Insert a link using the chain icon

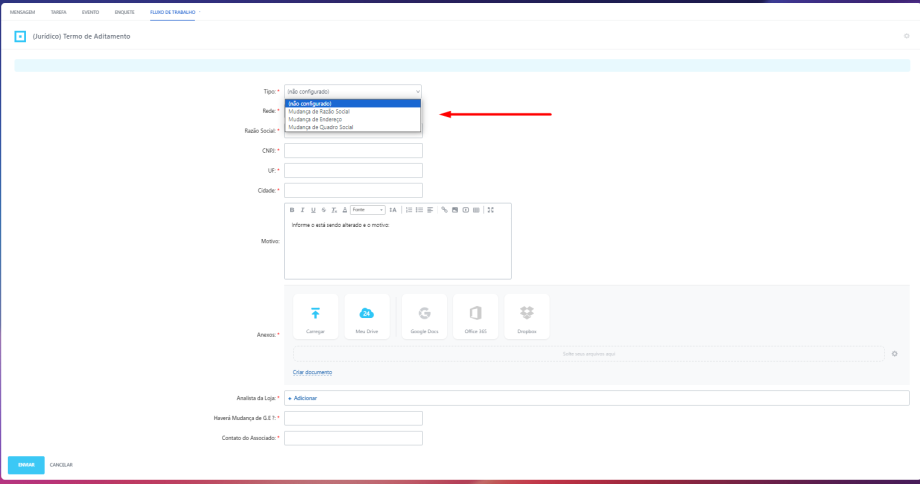coord(444,210)
